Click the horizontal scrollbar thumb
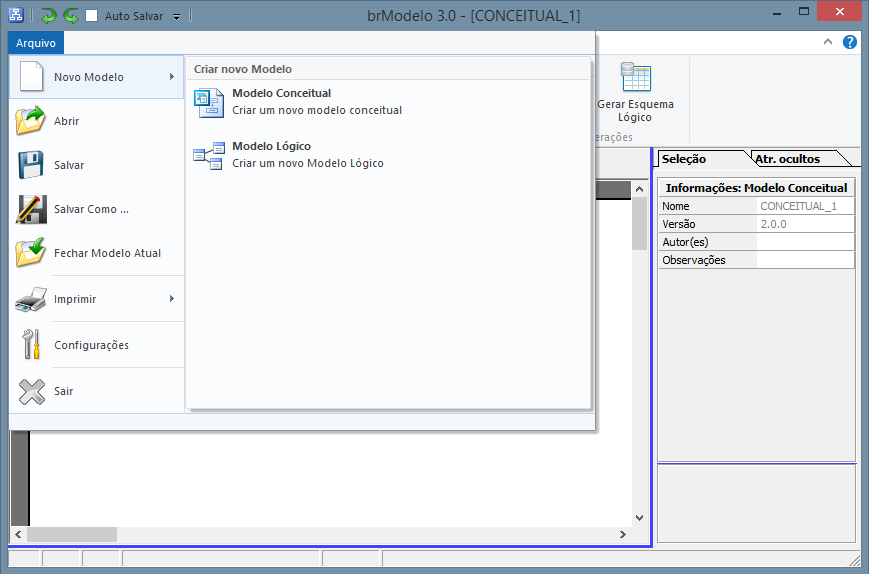This screenshot has height=574, width=869. [72, 535]
